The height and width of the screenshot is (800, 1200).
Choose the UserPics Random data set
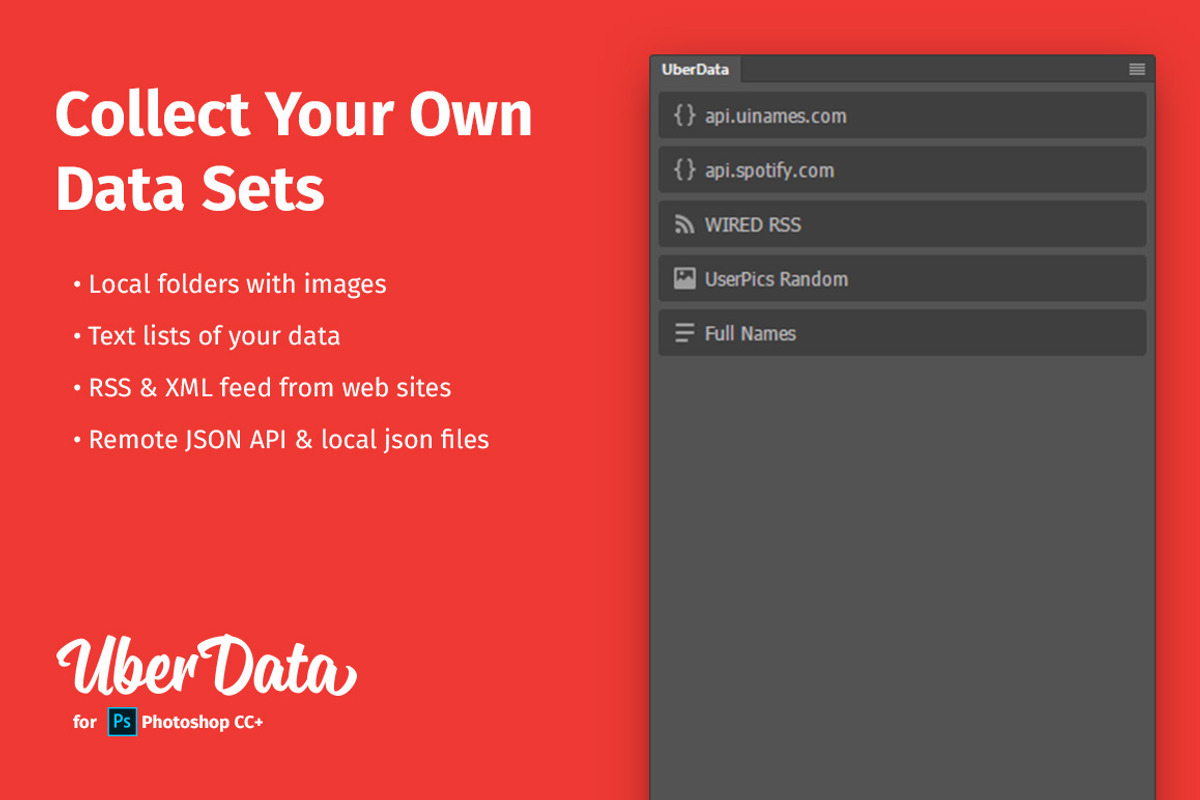point(902,278)
